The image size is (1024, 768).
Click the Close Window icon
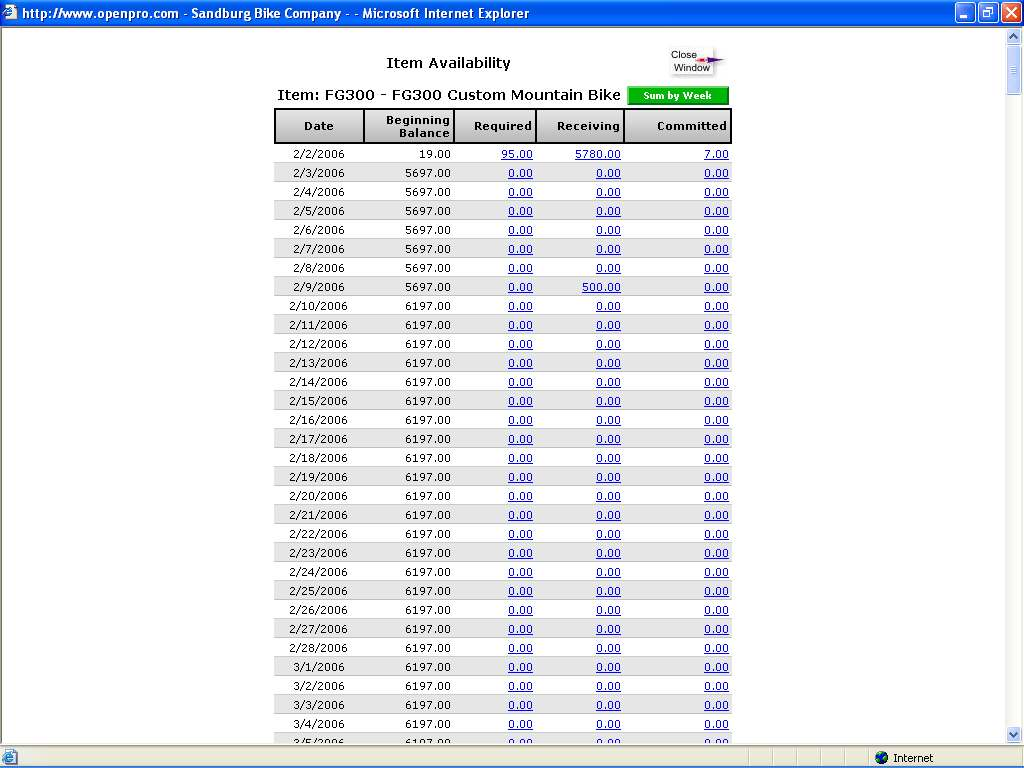[x=695, y=62]
